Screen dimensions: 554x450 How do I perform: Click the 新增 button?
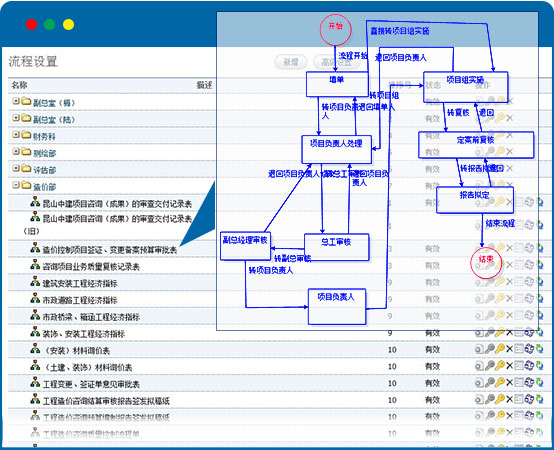pos(291,62)
